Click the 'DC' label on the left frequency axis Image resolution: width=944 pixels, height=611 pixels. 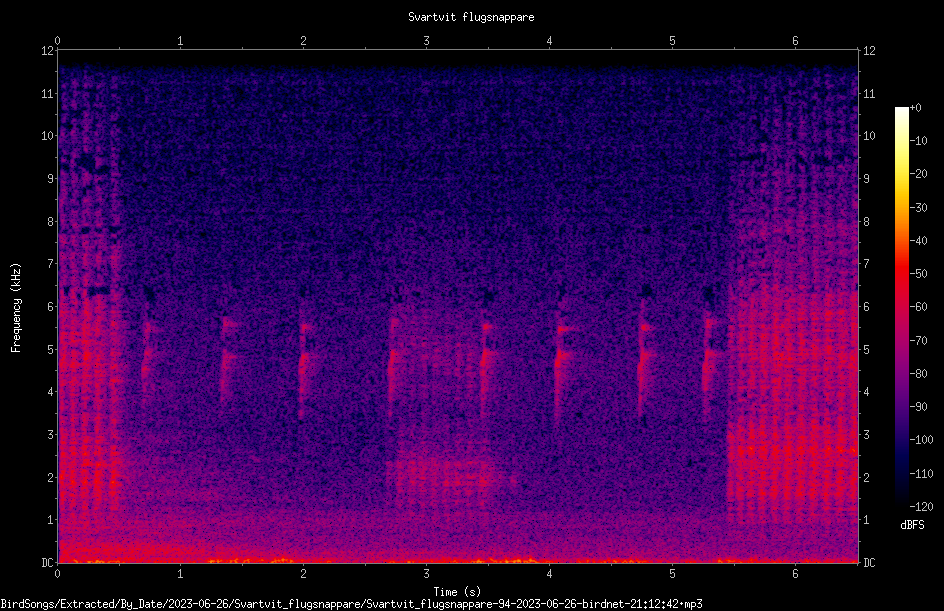pyautogui.click(x=47, y=563)
